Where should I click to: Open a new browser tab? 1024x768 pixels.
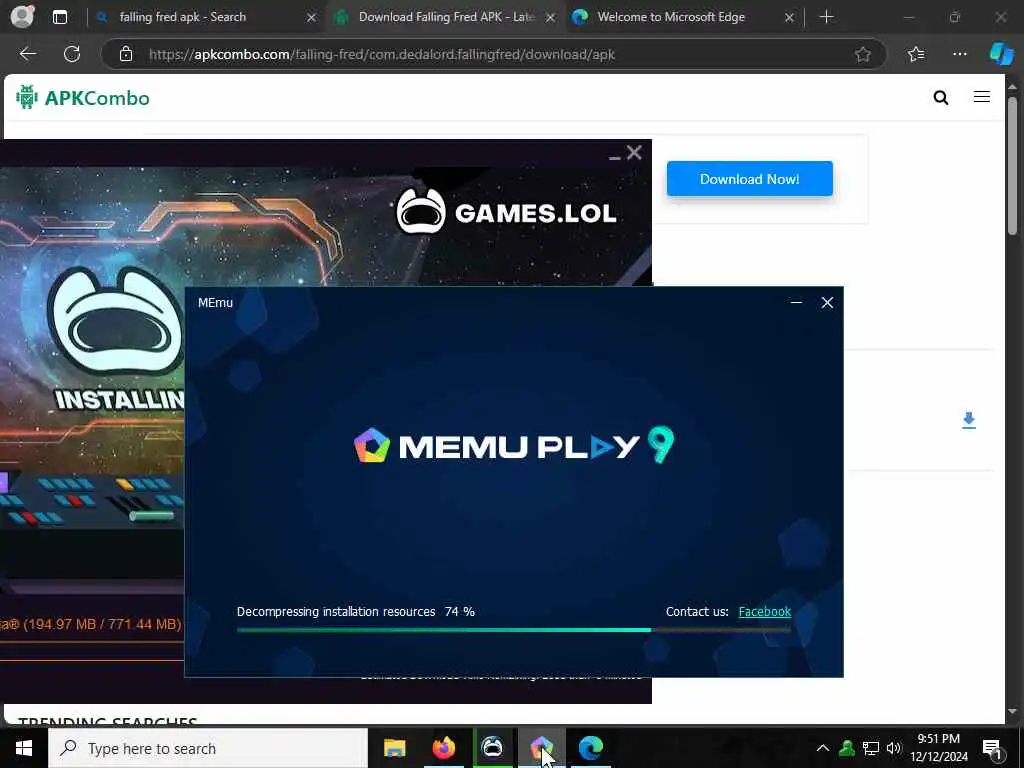click(x=826, y=17)
